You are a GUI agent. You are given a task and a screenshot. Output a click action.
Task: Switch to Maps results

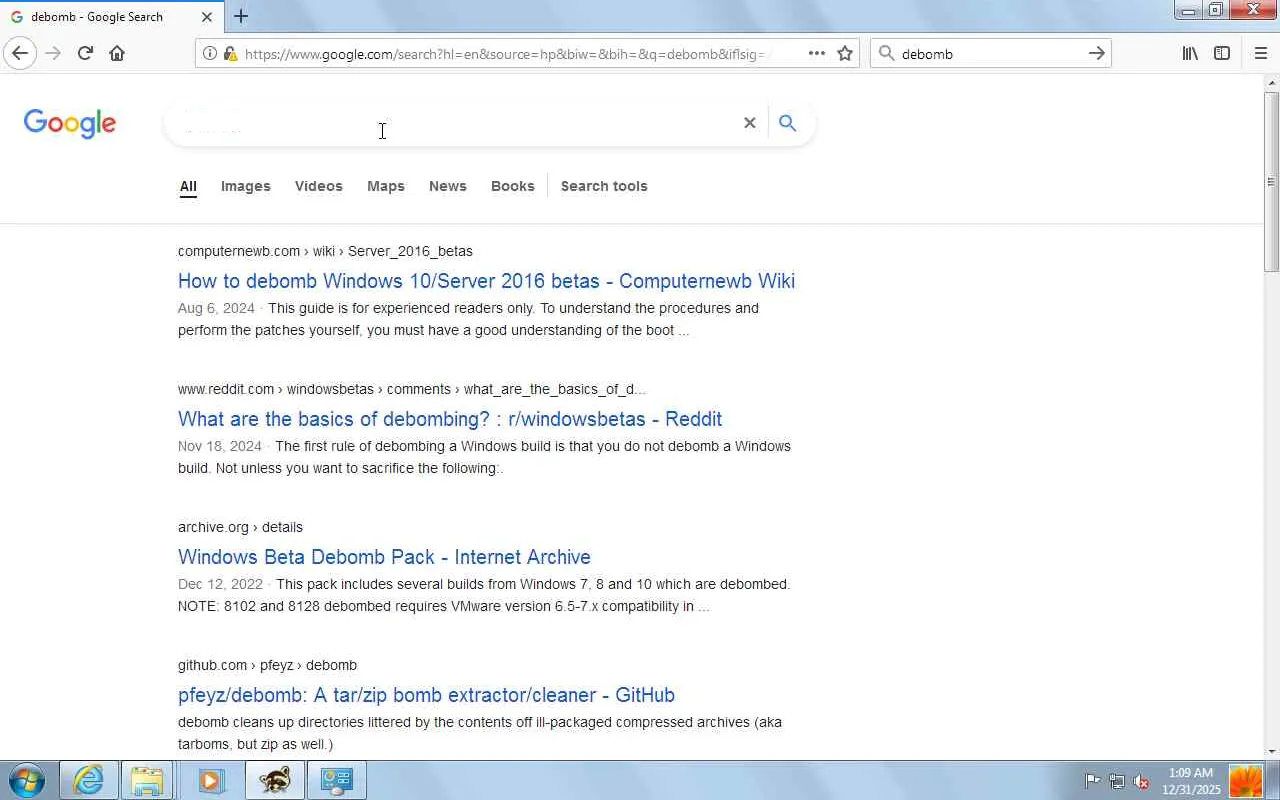(x=386, y=186)
